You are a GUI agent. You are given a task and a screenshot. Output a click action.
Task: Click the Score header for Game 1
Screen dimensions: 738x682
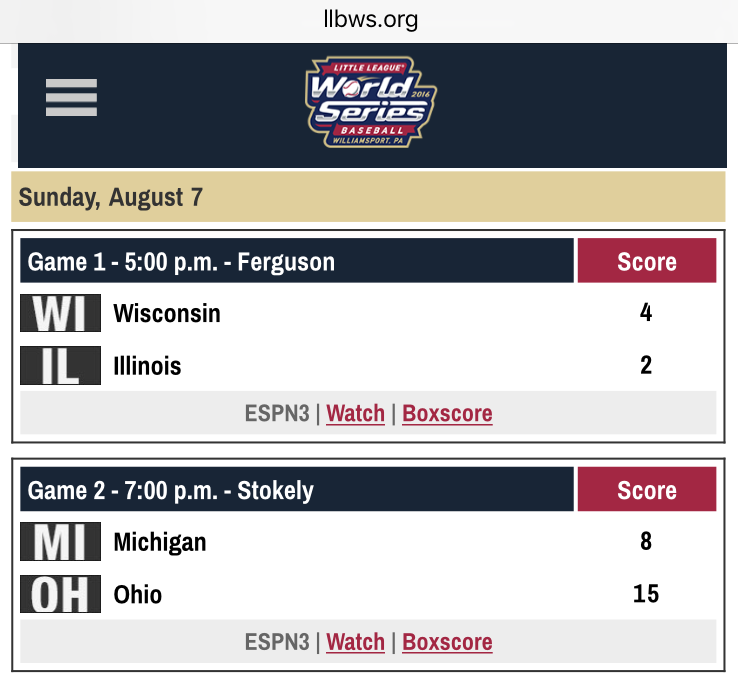point(647,260)
